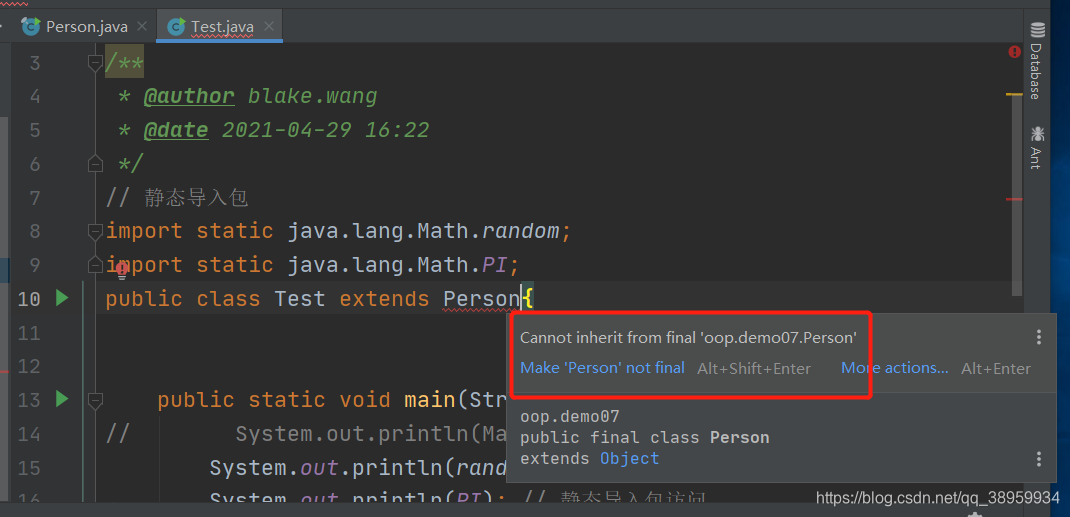Viewport: 1070px width, 517px height.
Task: Click 'PI' in the static import line
Action: click(496, 265)
